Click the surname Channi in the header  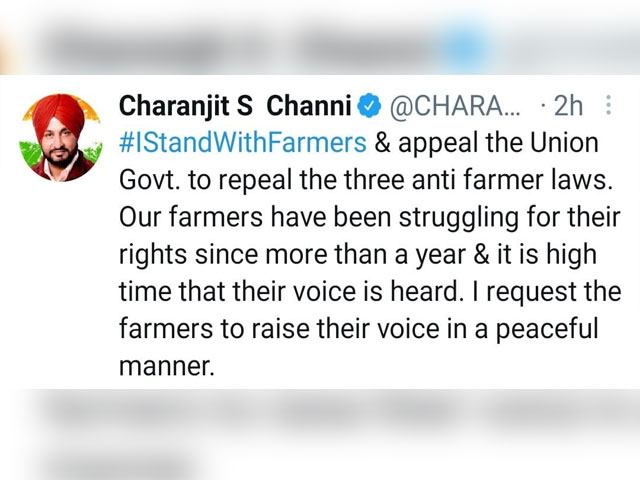309,105
